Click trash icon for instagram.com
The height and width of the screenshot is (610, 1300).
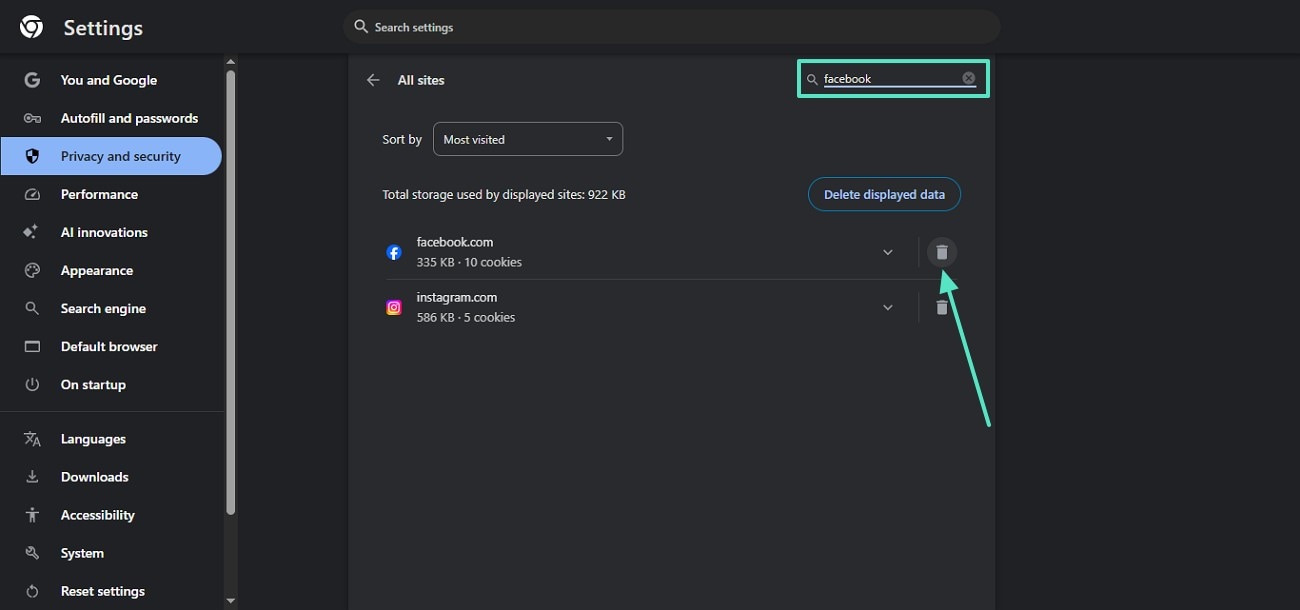[x=941, y=308]
